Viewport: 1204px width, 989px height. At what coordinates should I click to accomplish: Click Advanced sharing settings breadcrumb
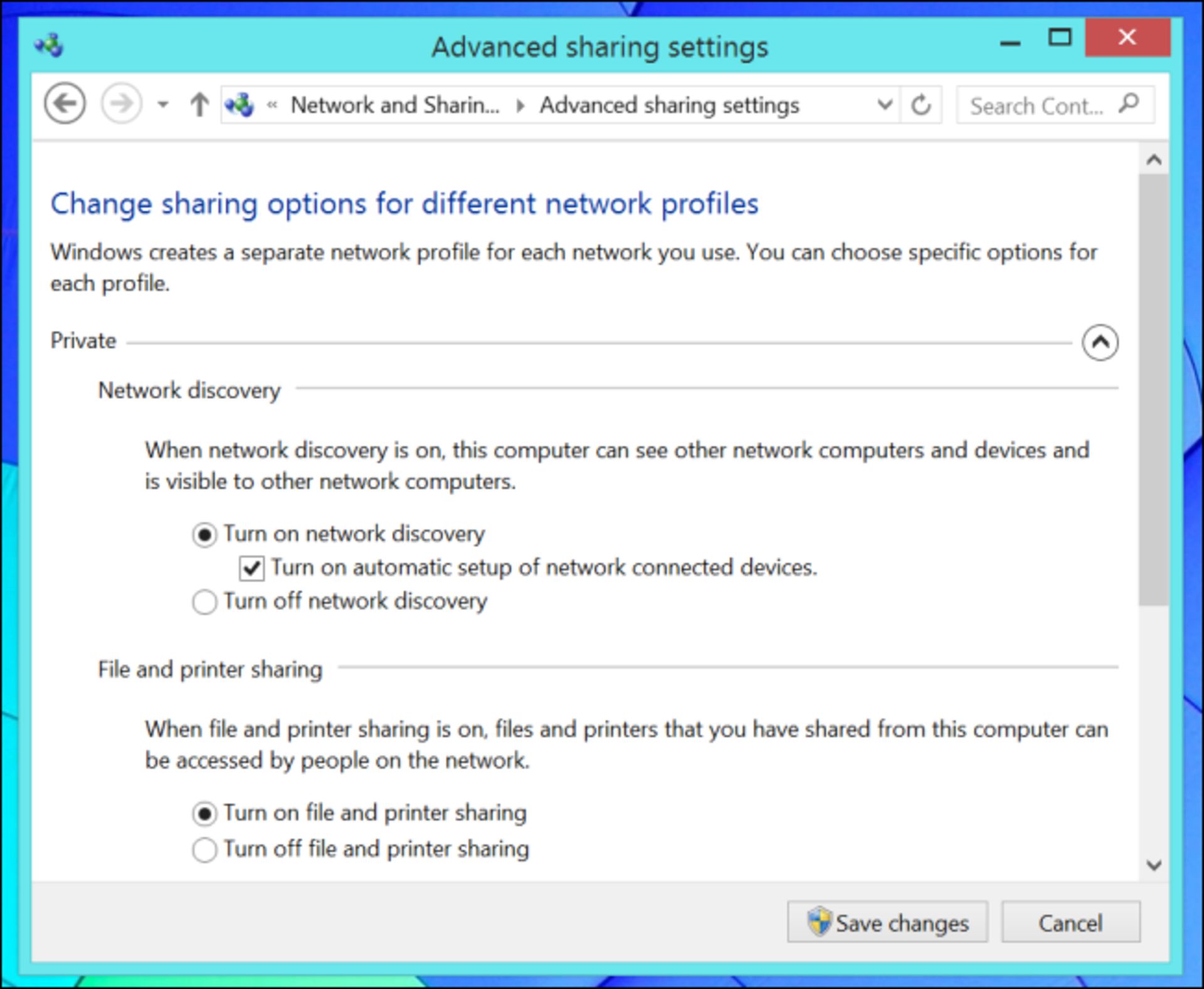(x=669, y=105)
